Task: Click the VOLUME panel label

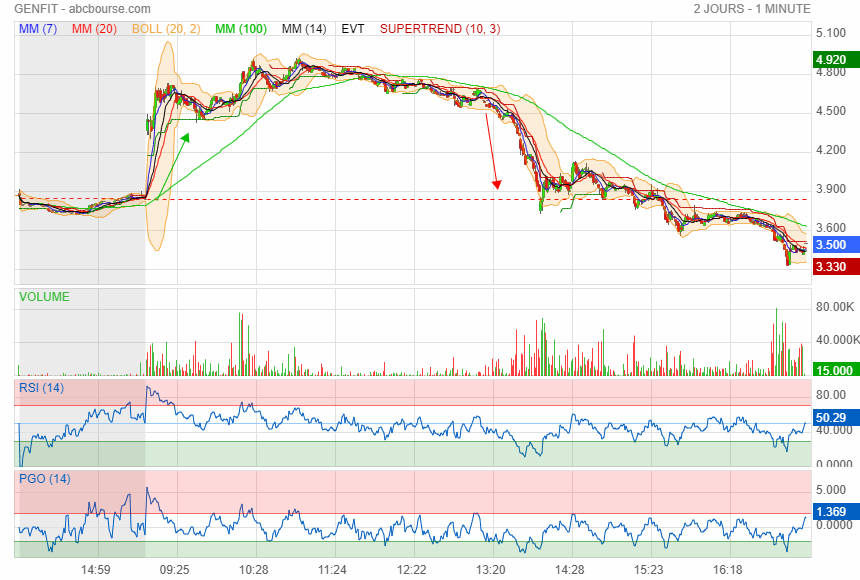Action: coord(44,297)
